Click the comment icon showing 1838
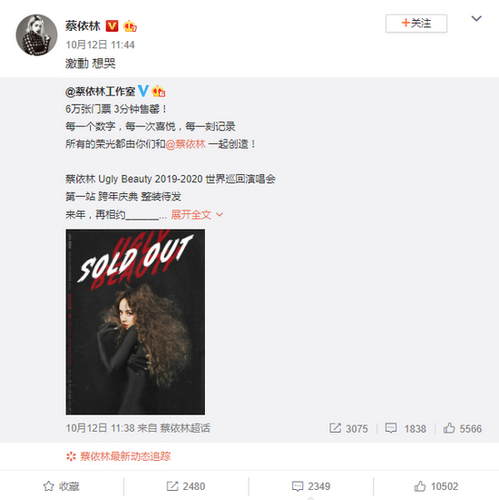Screen dimensions: 499x500 [x=391, y=428]
